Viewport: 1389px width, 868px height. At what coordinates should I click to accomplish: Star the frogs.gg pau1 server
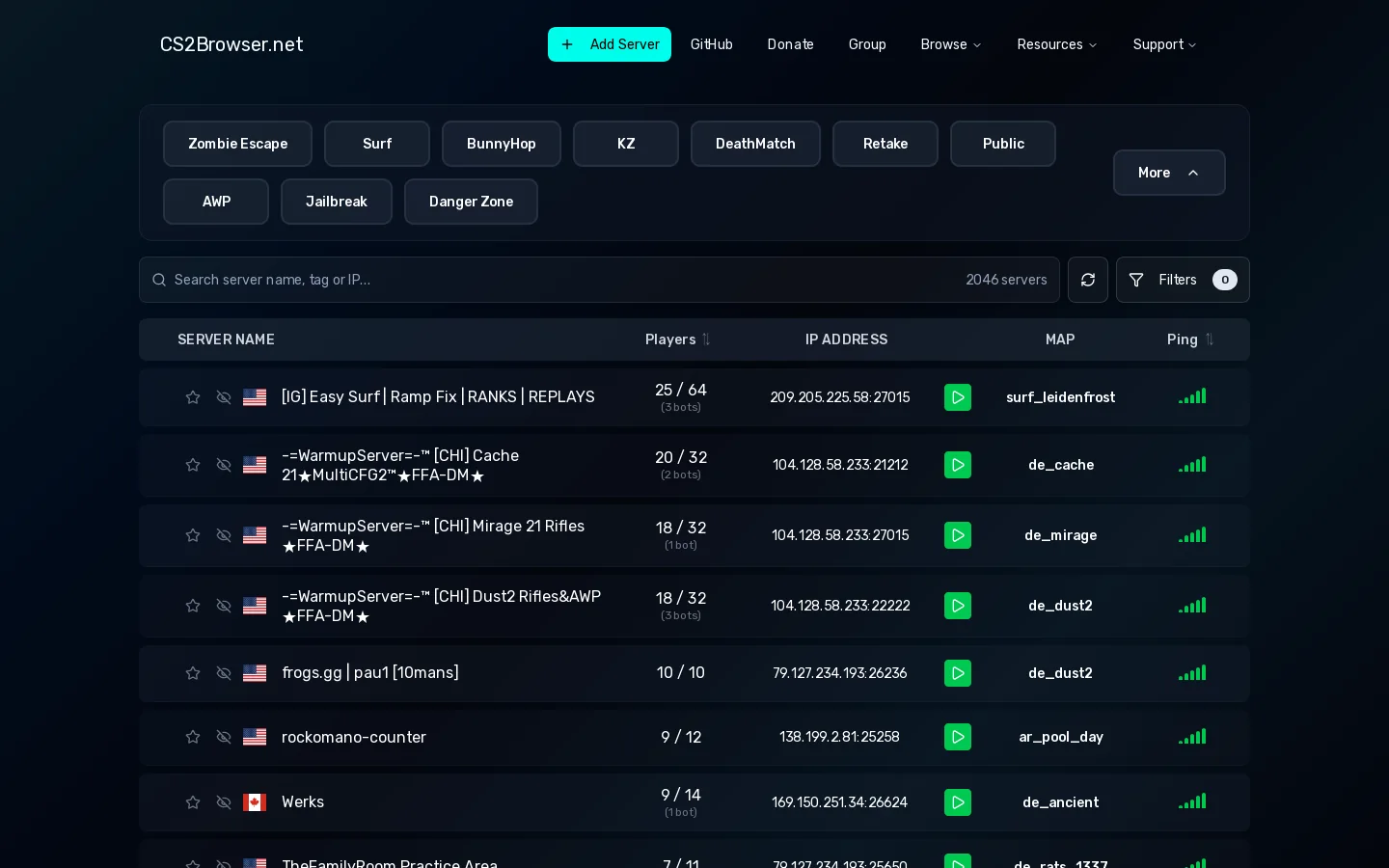pos(193,673)
